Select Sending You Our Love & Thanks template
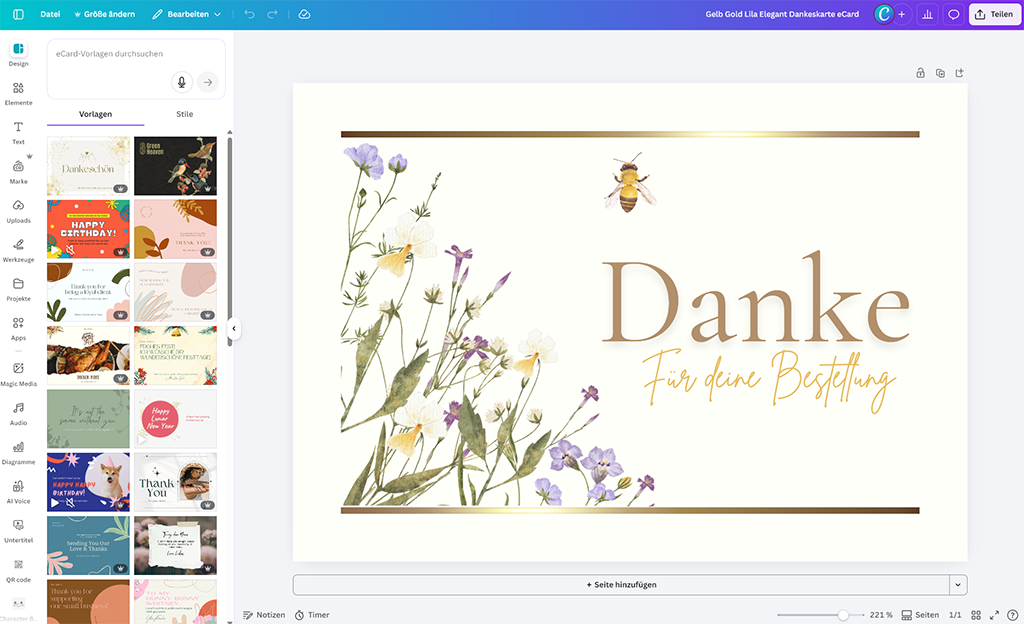Viewport: 1024px width, 624px height. [x=88, y=546]
